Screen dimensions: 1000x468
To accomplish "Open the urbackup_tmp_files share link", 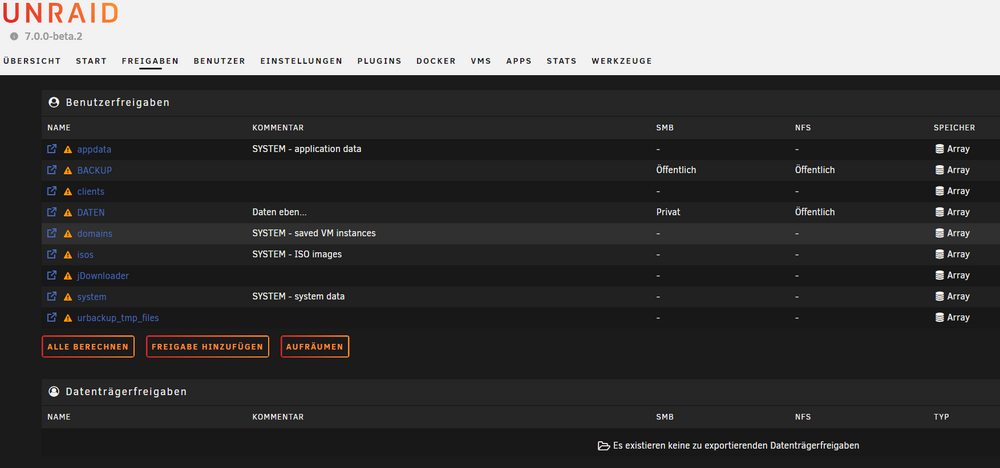I will pos(118,318).
